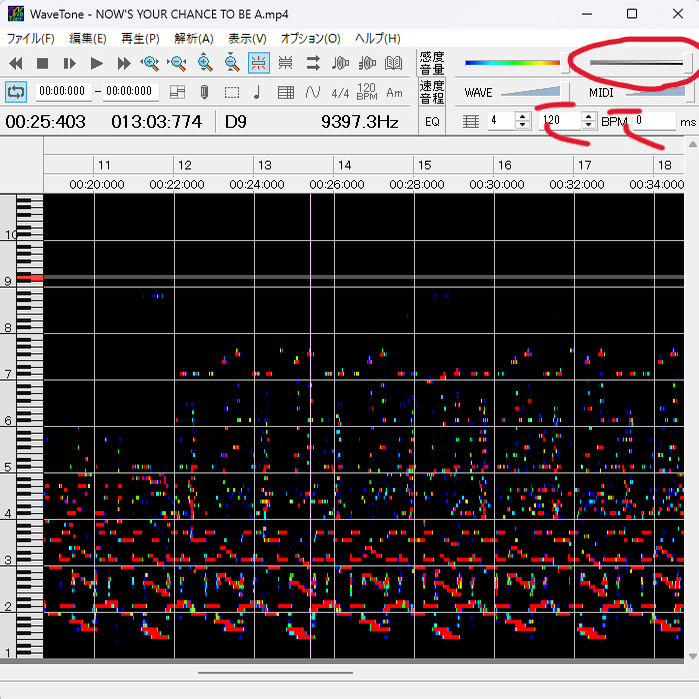Toggle loop playback button

[x=16, y=92]
